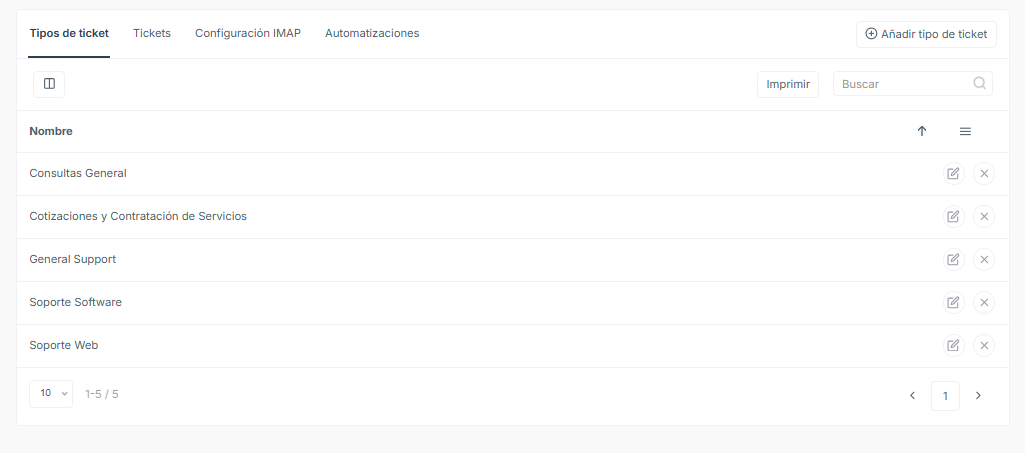This screenshot has width=1025, height=453.
Task: Delete the General Support ticket type
Action: pos(984,260)
